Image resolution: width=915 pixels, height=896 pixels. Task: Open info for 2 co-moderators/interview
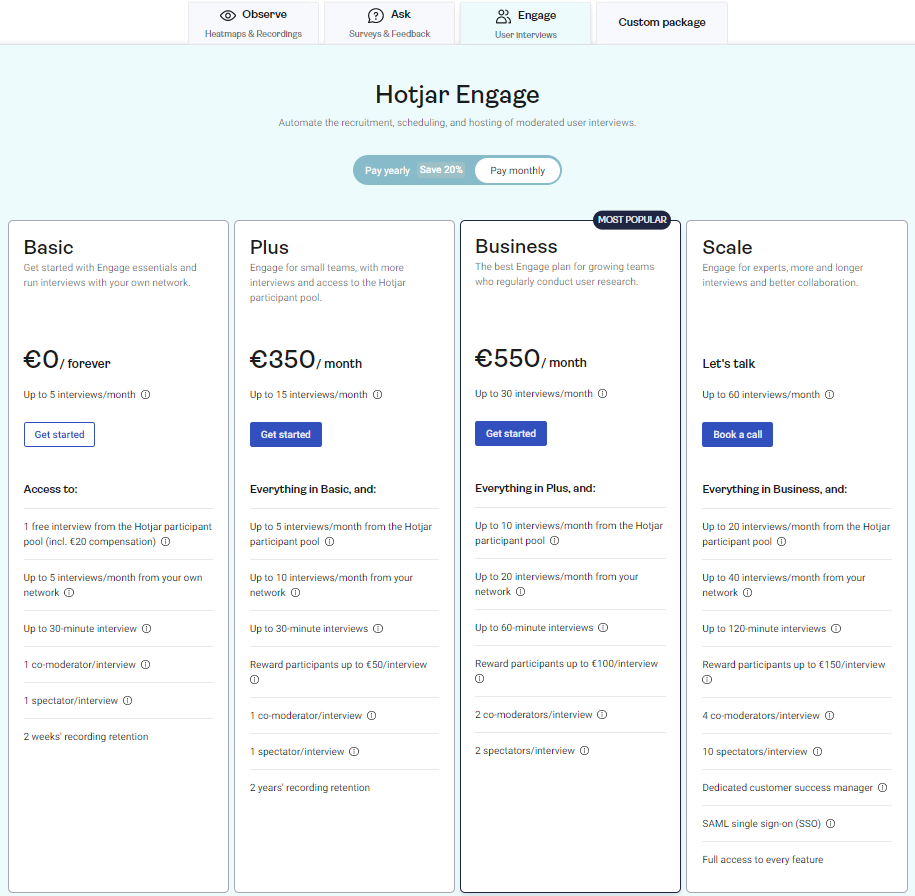603,714
